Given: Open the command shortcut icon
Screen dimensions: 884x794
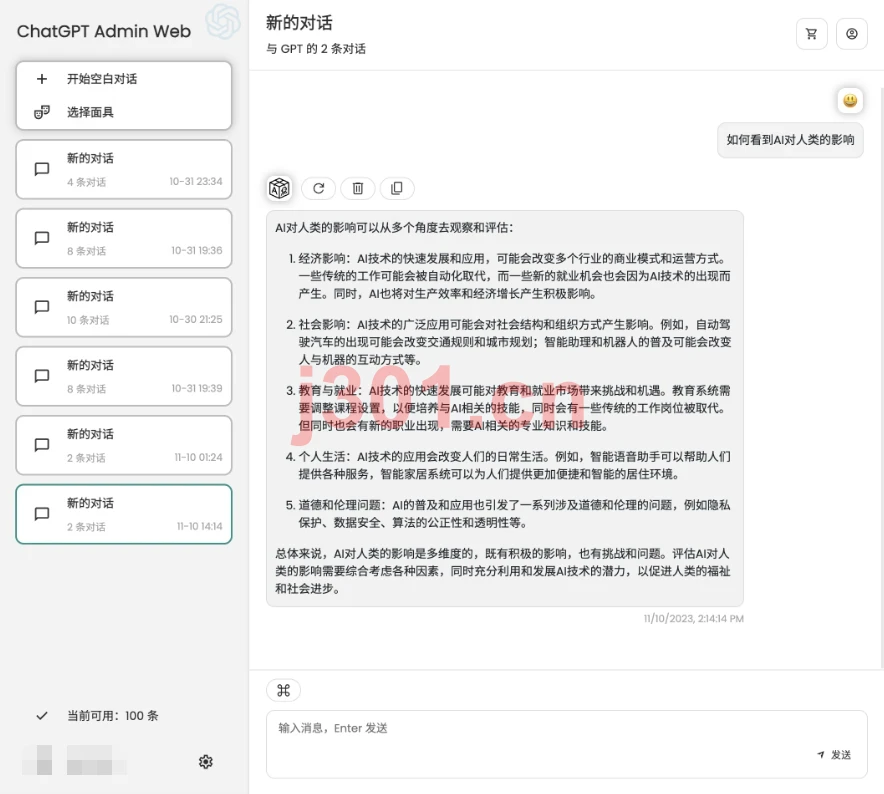Looking at the screenshot, I should point(284,690).
